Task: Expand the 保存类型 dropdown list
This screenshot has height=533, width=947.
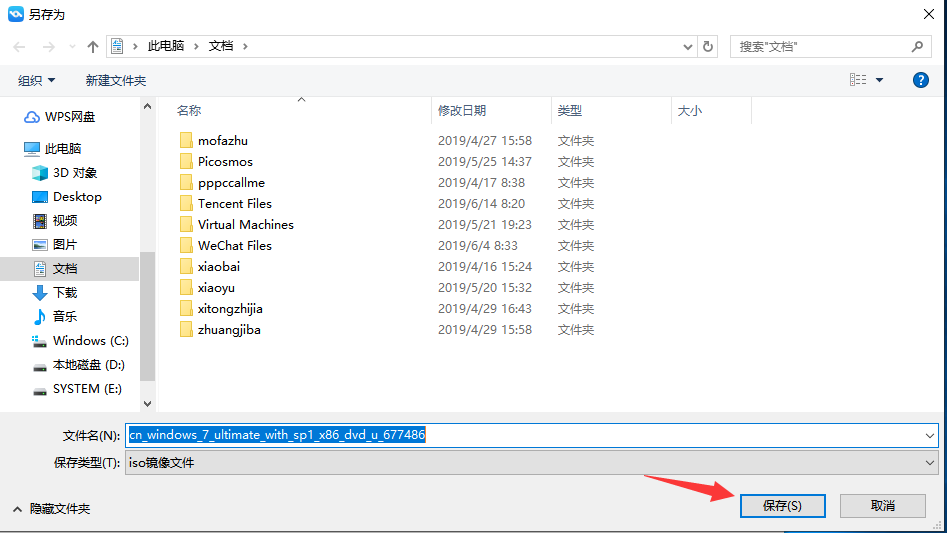Action: click(930, 463)
